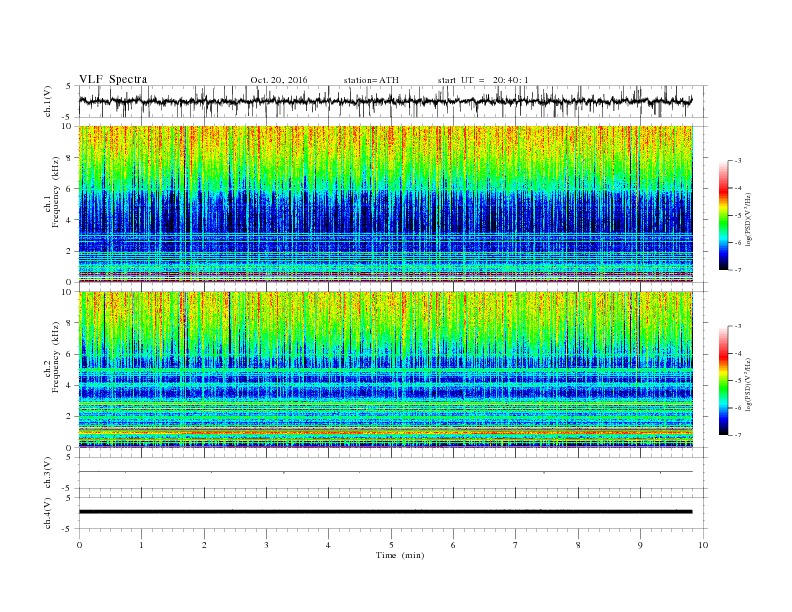Click the "6" kHz tick of ch.2 spectrogram
This screenshot has height=612, width=792.
[70, 354]
